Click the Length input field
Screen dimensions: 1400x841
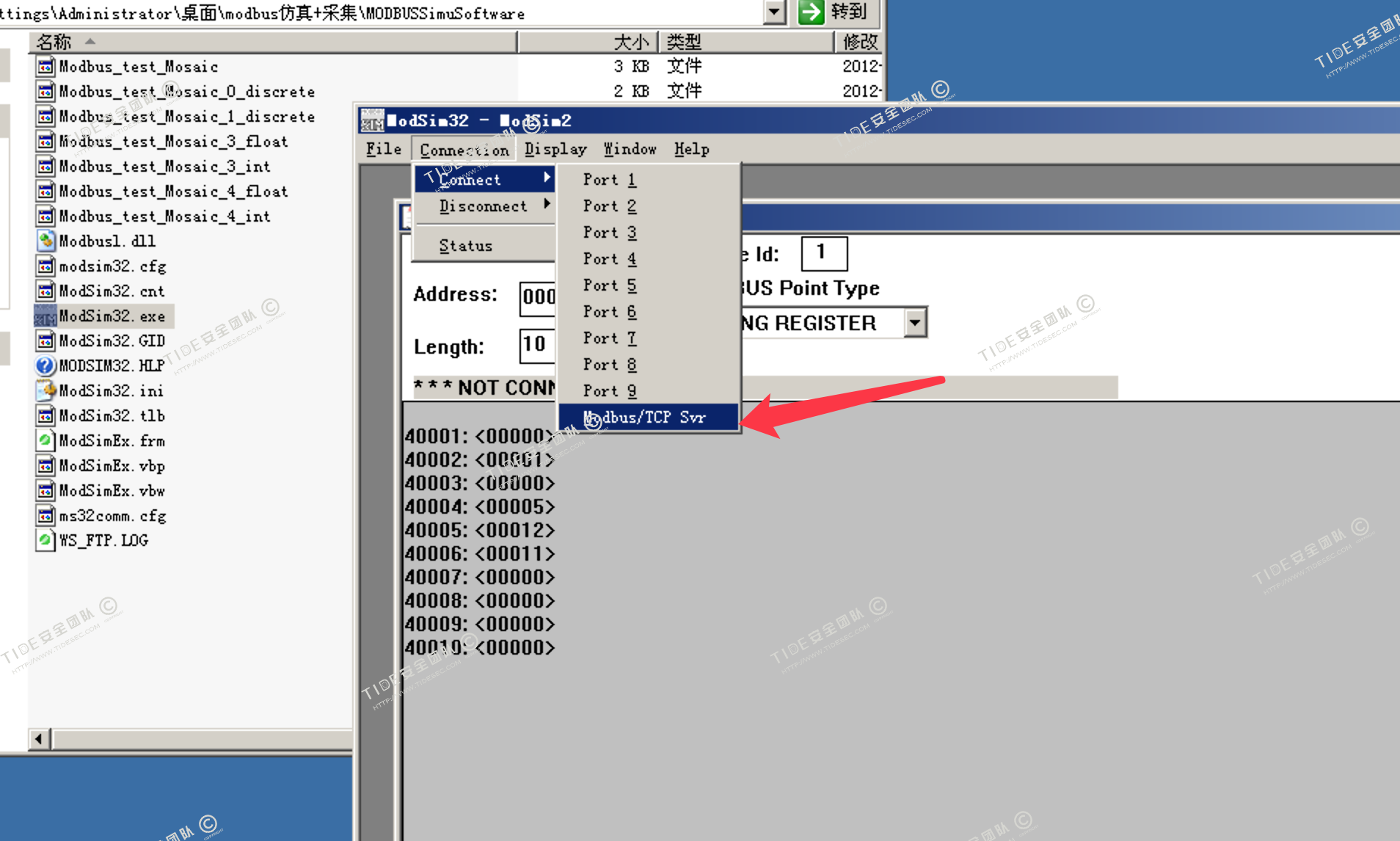[x=537, y=345]
